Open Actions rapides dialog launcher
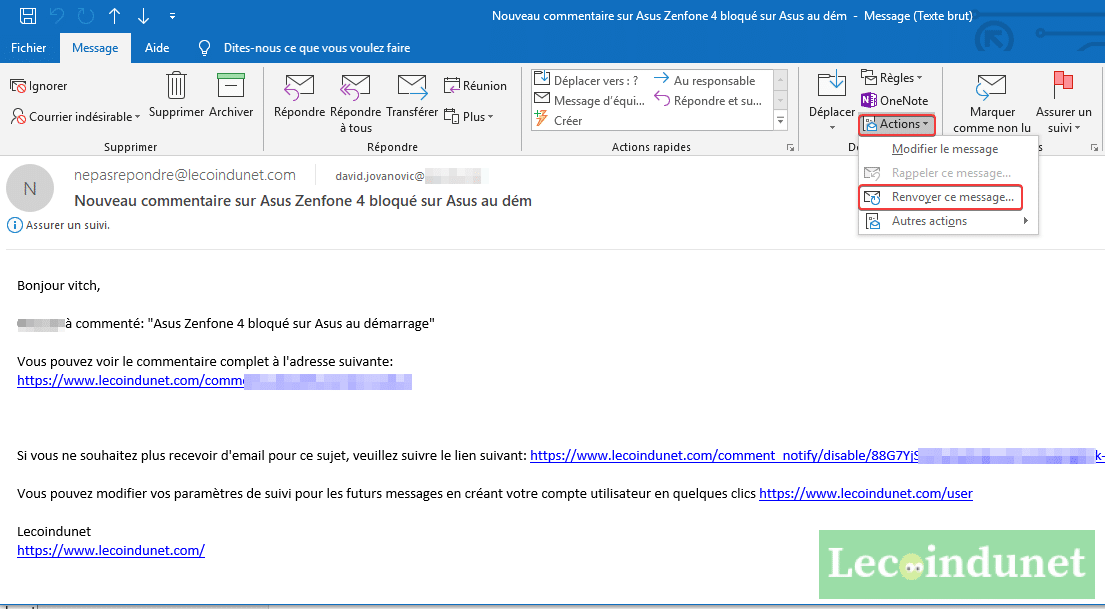1105x609 pixels. pos(791,147)
